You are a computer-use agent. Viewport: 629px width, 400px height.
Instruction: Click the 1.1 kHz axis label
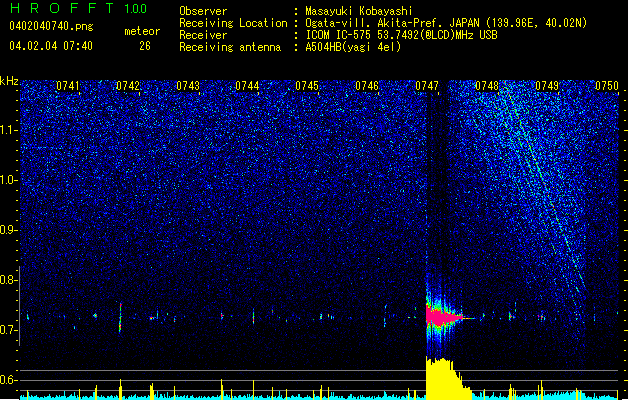pos(9,130)
